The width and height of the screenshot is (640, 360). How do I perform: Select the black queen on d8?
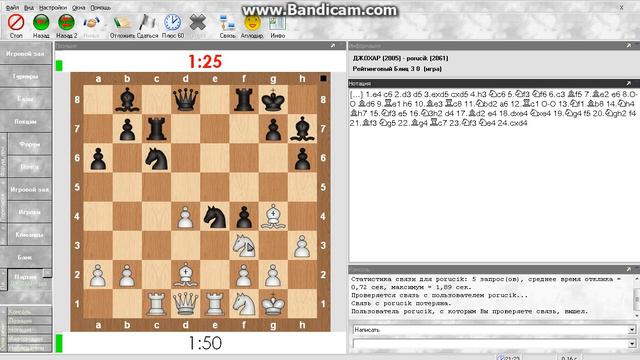[186, 99]
